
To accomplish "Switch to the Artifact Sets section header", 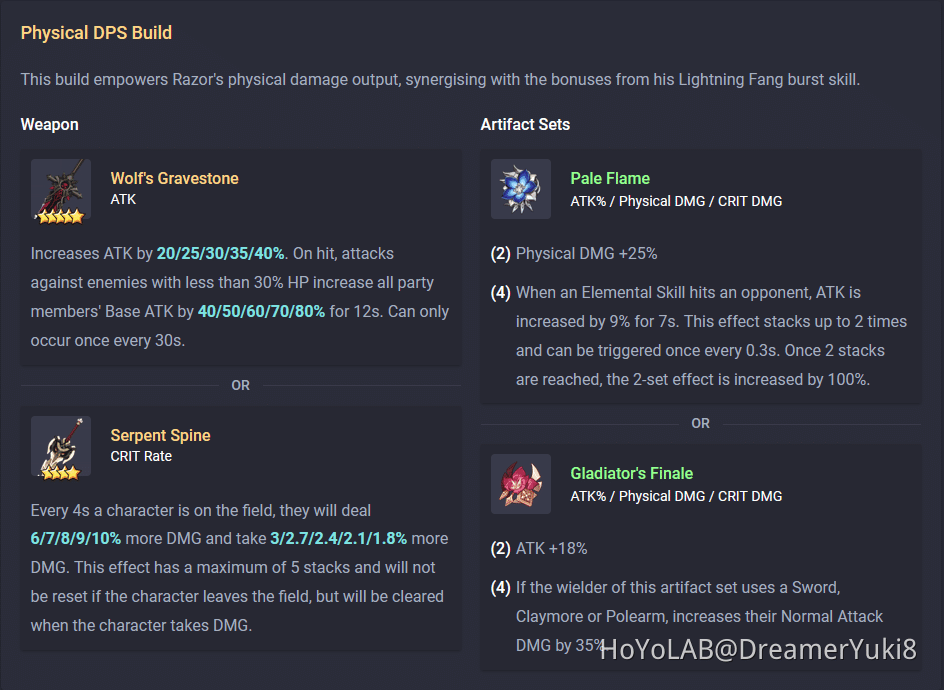I will [525, 124].
